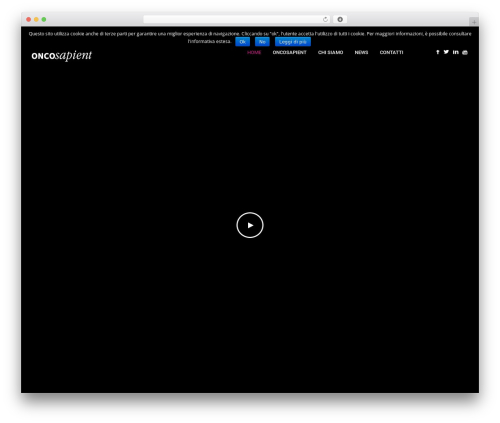500x423 pixels.
Task: Play the video with the circular play button
Action: pos(250,225)
